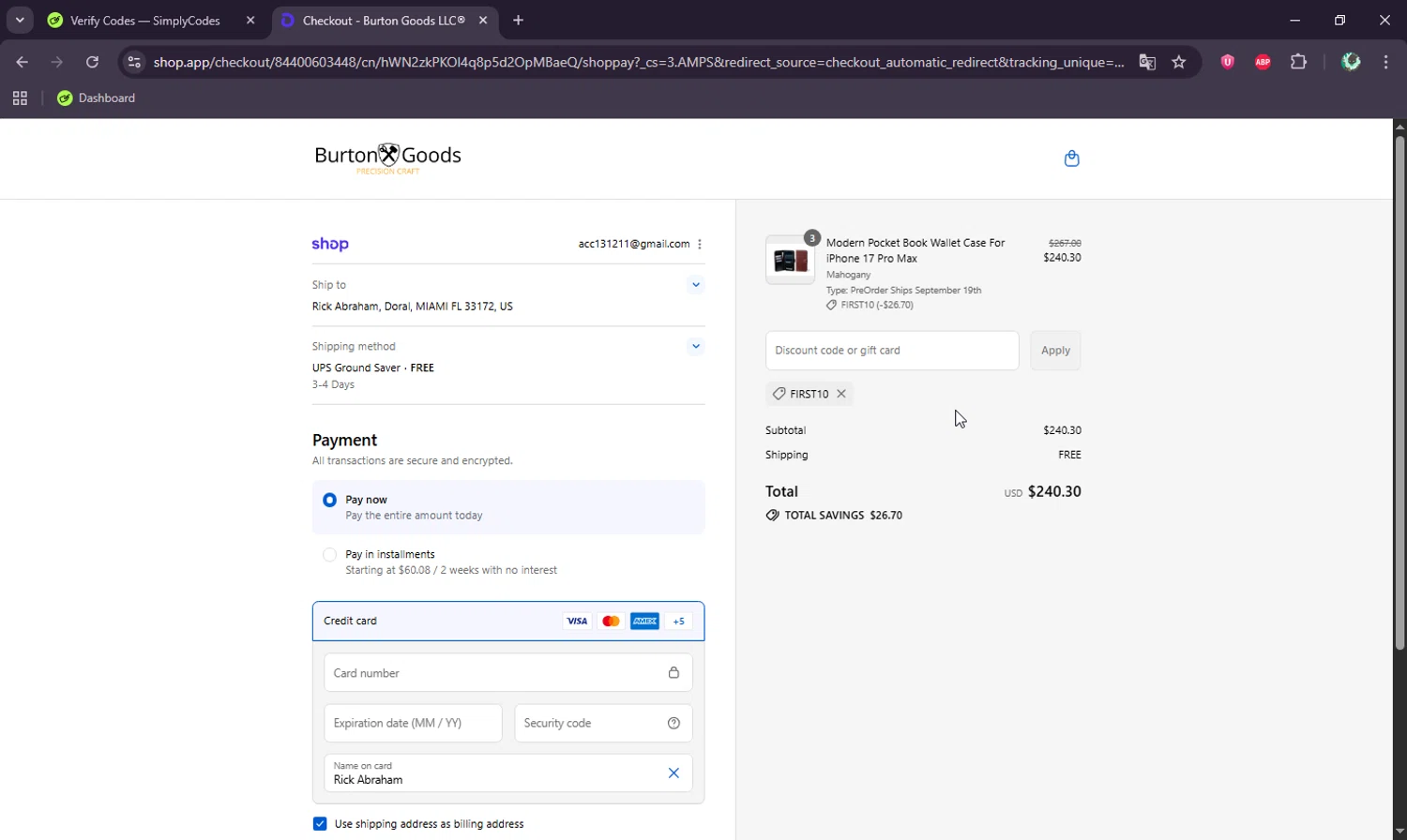Click the email acc131211@gmail.com

coord(634,244)
